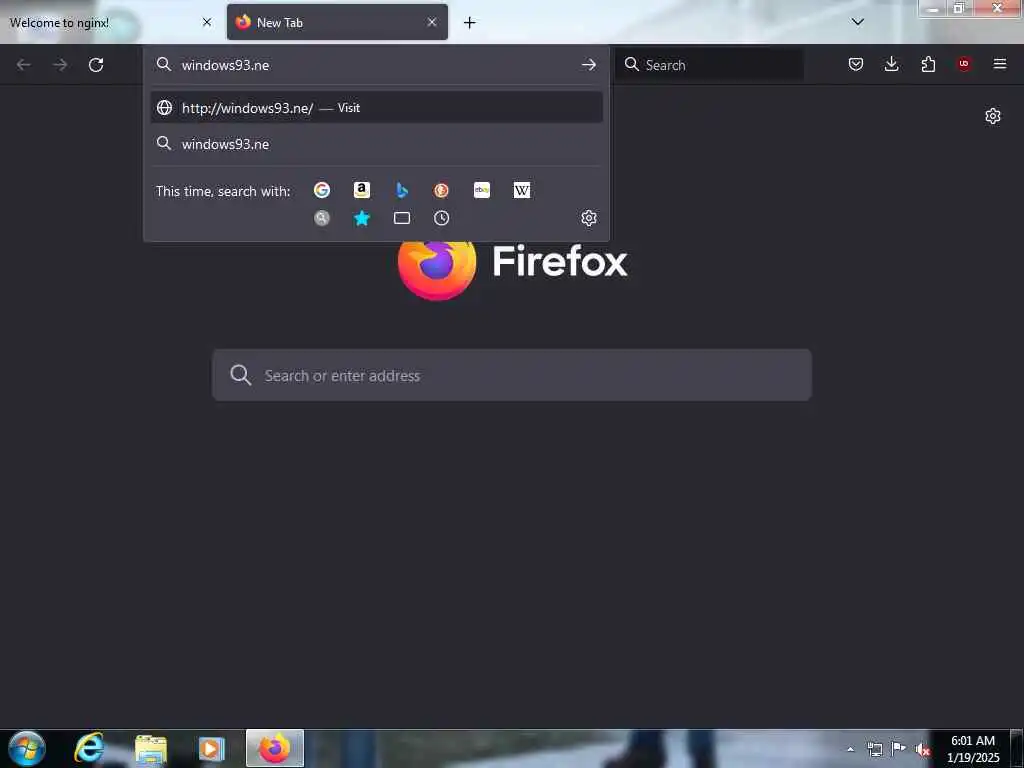
Task: Open Pocket save button
Action: click(856, 64)
